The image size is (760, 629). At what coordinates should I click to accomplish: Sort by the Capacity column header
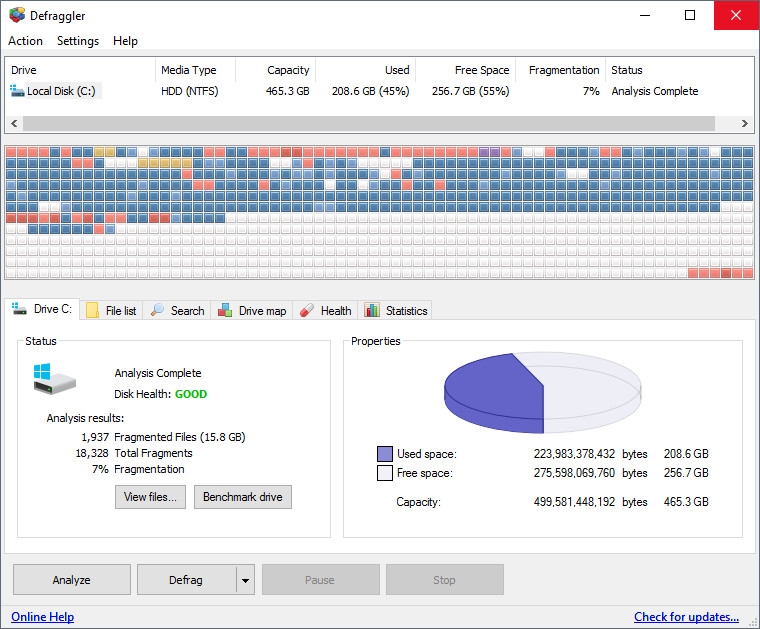[275, 70]
